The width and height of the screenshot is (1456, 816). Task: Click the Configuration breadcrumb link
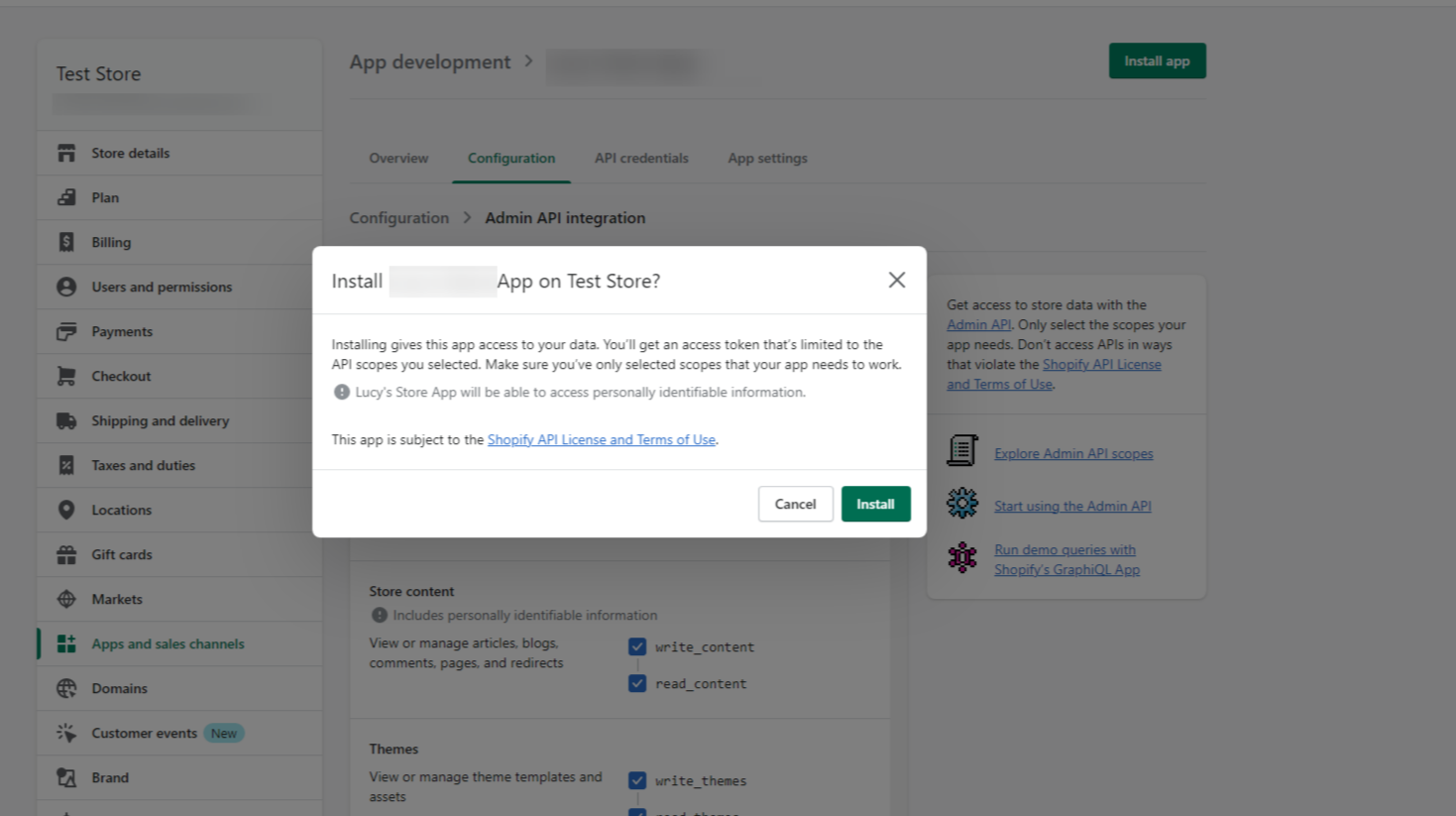point(398,218)
